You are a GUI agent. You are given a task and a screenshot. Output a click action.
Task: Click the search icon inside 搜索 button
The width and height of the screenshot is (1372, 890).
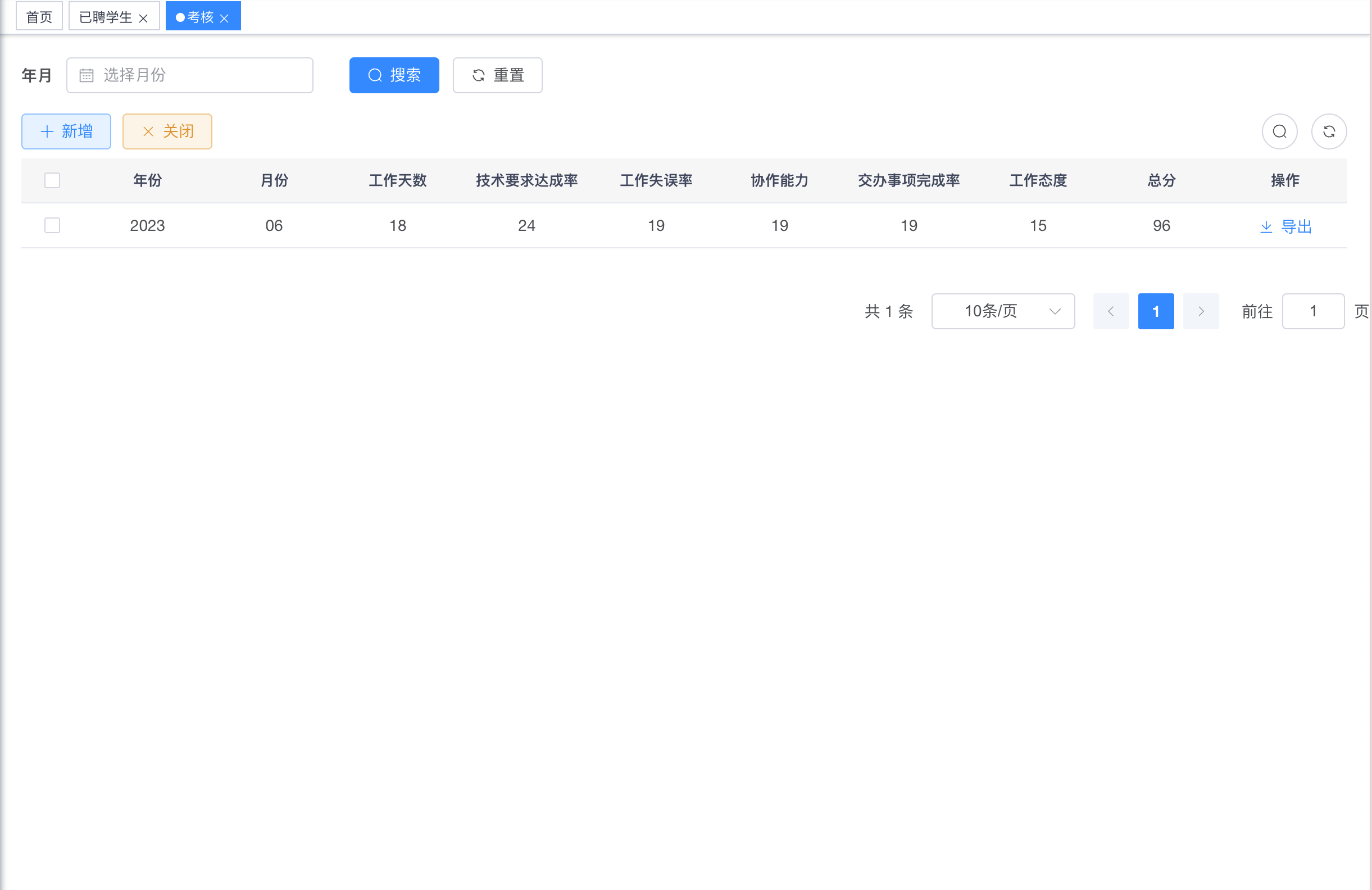pyautogui.click(x=375, y=75)
